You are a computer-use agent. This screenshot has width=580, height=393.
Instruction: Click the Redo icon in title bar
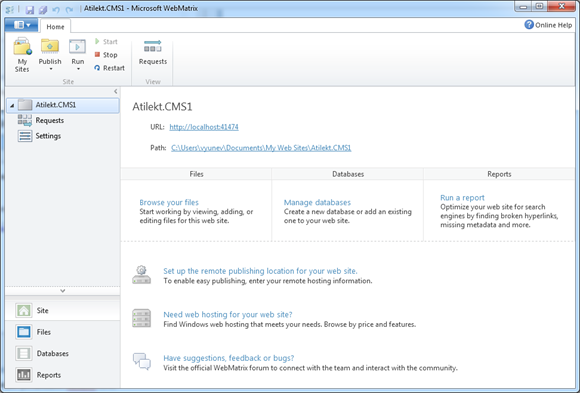click(69, 9)
